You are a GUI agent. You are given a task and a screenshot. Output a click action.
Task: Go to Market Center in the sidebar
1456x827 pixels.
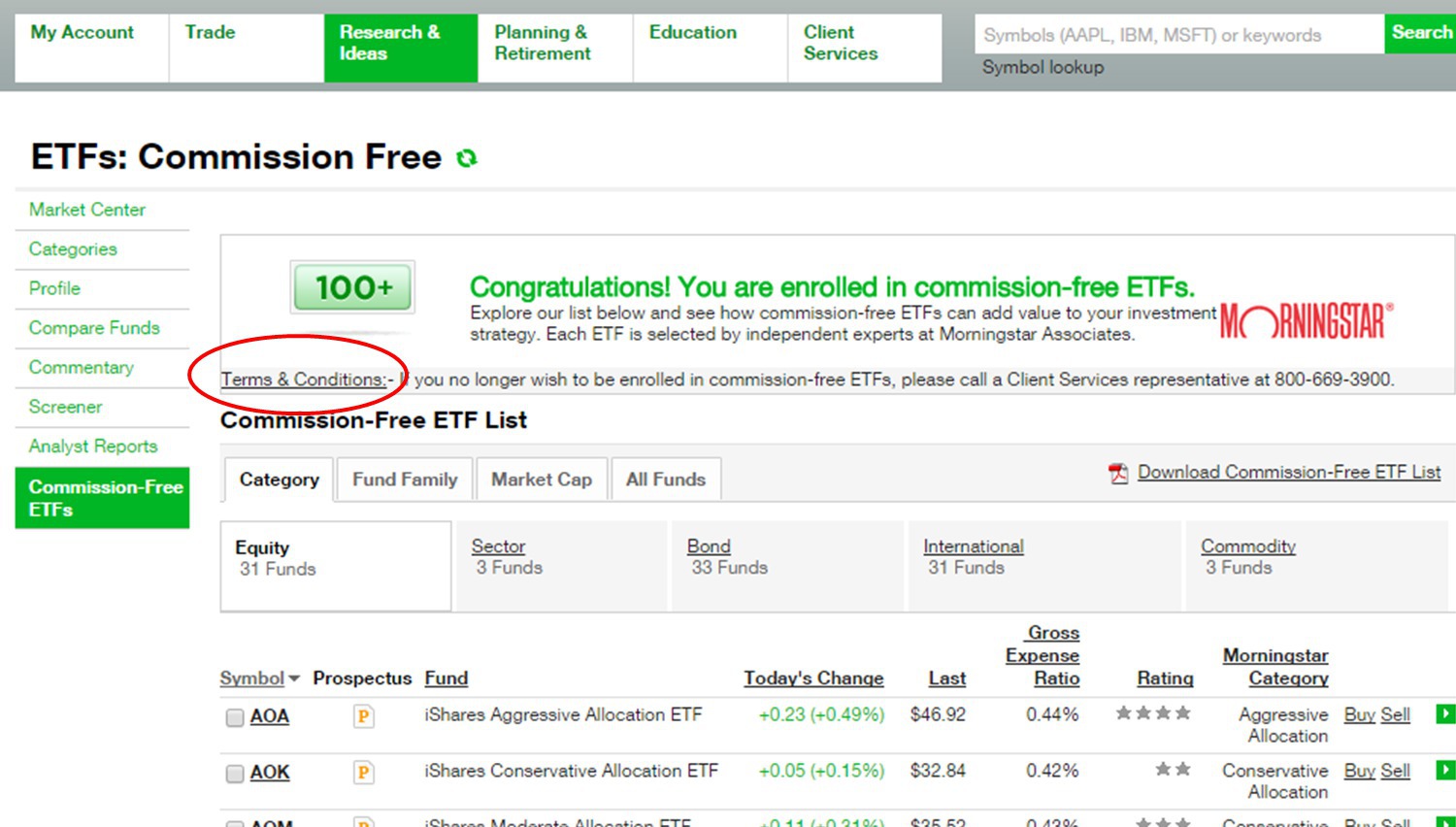pyautogui.click(x=87, y=210)
